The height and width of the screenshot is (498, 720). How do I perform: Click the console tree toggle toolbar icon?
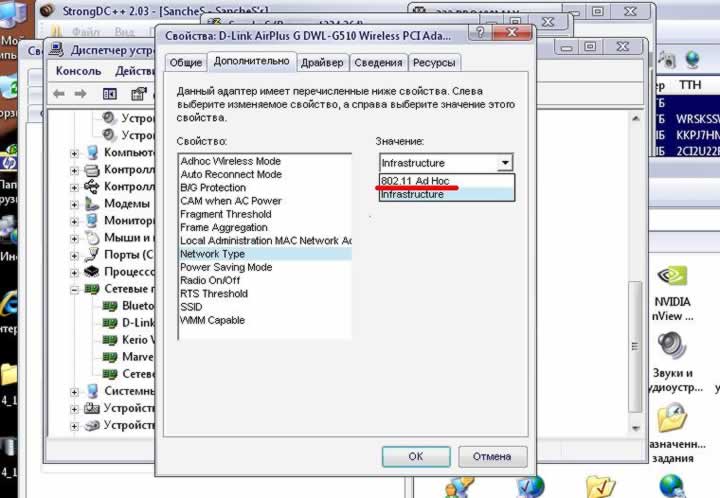(x=110, y=94)
